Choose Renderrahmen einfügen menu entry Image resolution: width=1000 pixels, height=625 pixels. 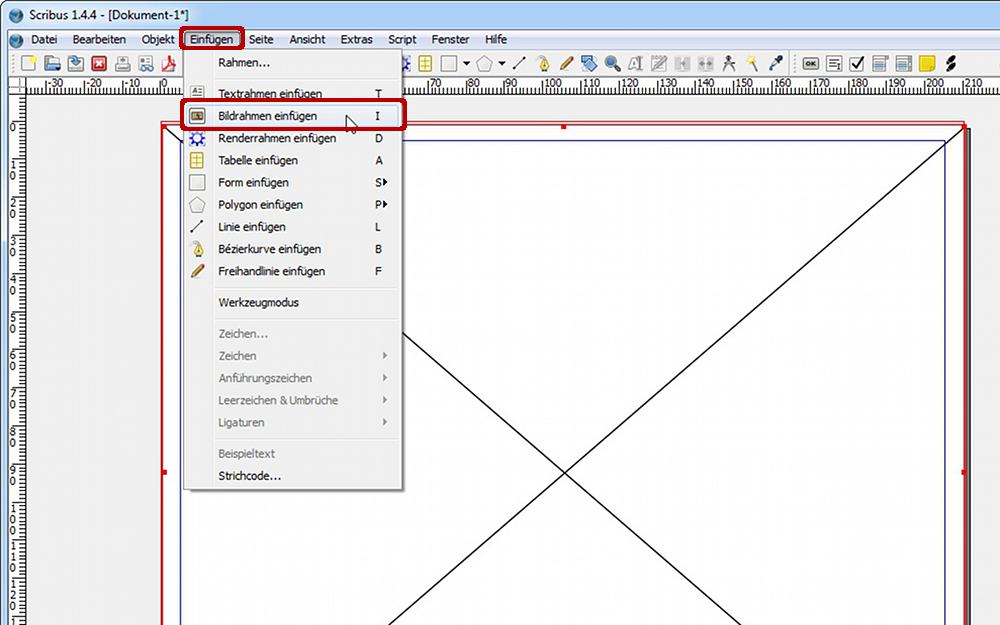(293, 138)
